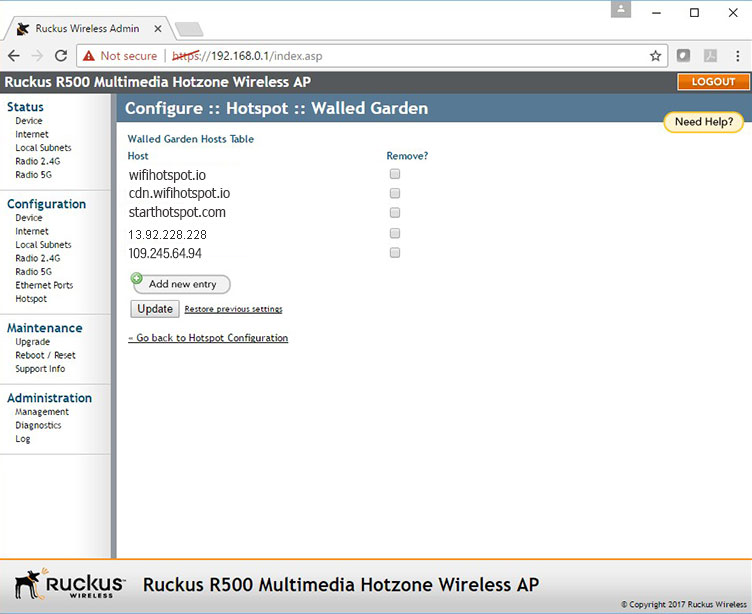Click the orange LOGOUT button
The height and width of the screenshot is (614, 752).
click(x=712, y=82)
